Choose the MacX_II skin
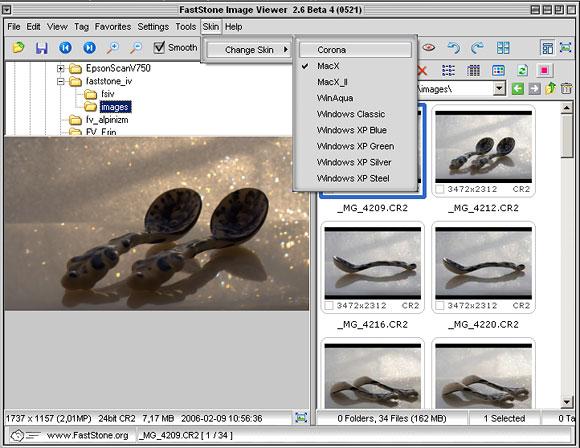 (x=355, y=82)
